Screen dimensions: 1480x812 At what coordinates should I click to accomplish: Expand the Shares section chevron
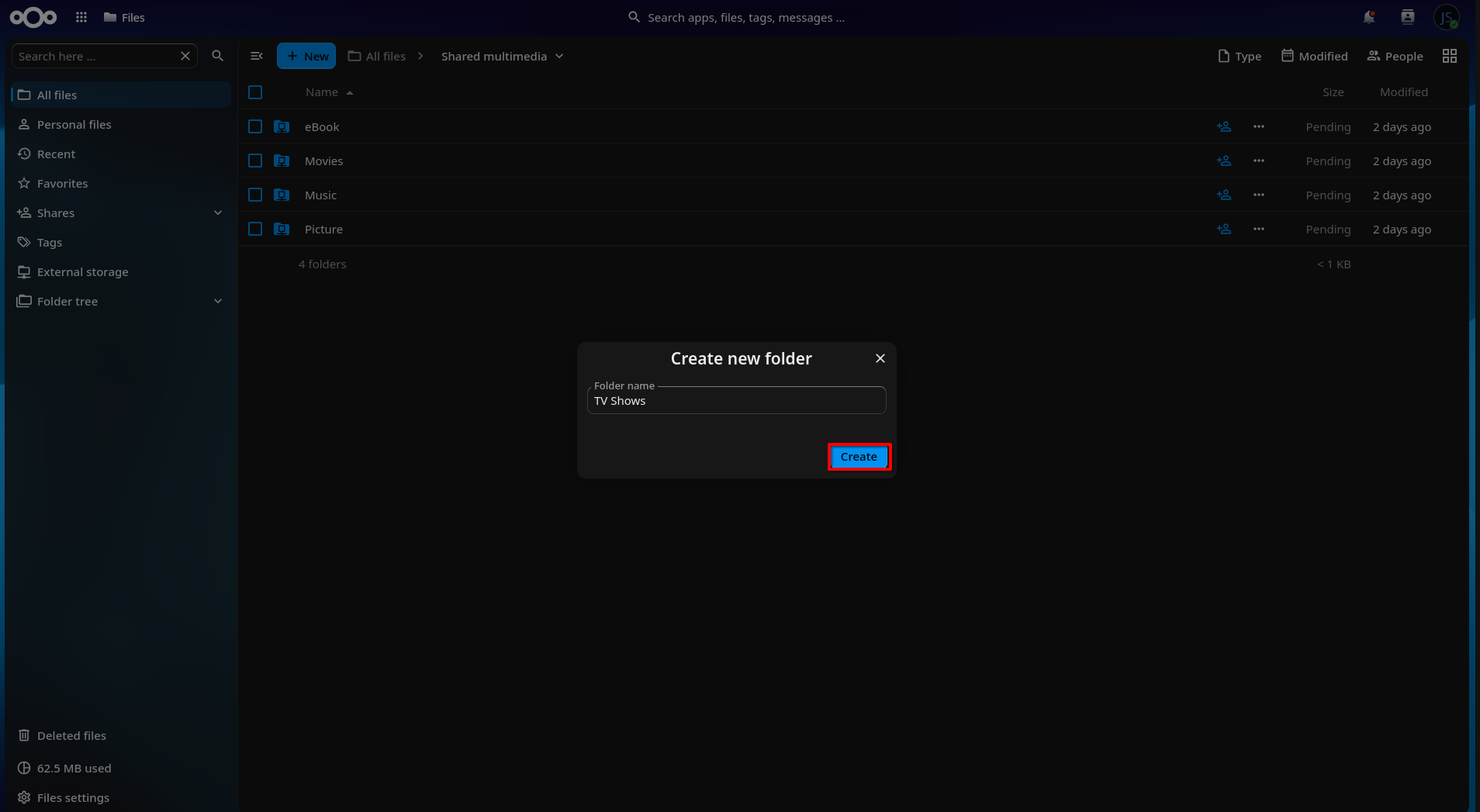click(x=218, y=213)
